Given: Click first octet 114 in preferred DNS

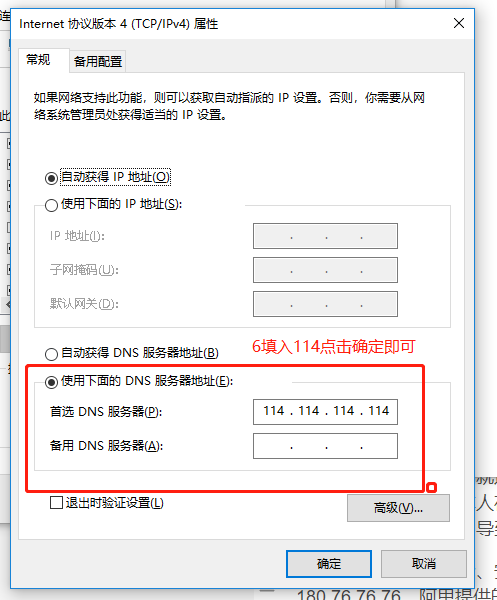Looking at the screenshot, I should coord(274,411).
